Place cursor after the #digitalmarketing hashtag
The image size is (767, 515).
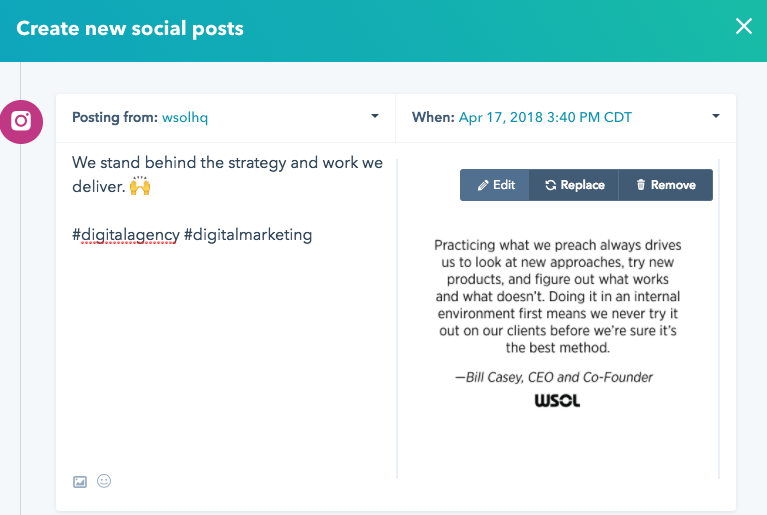point(313,235)
